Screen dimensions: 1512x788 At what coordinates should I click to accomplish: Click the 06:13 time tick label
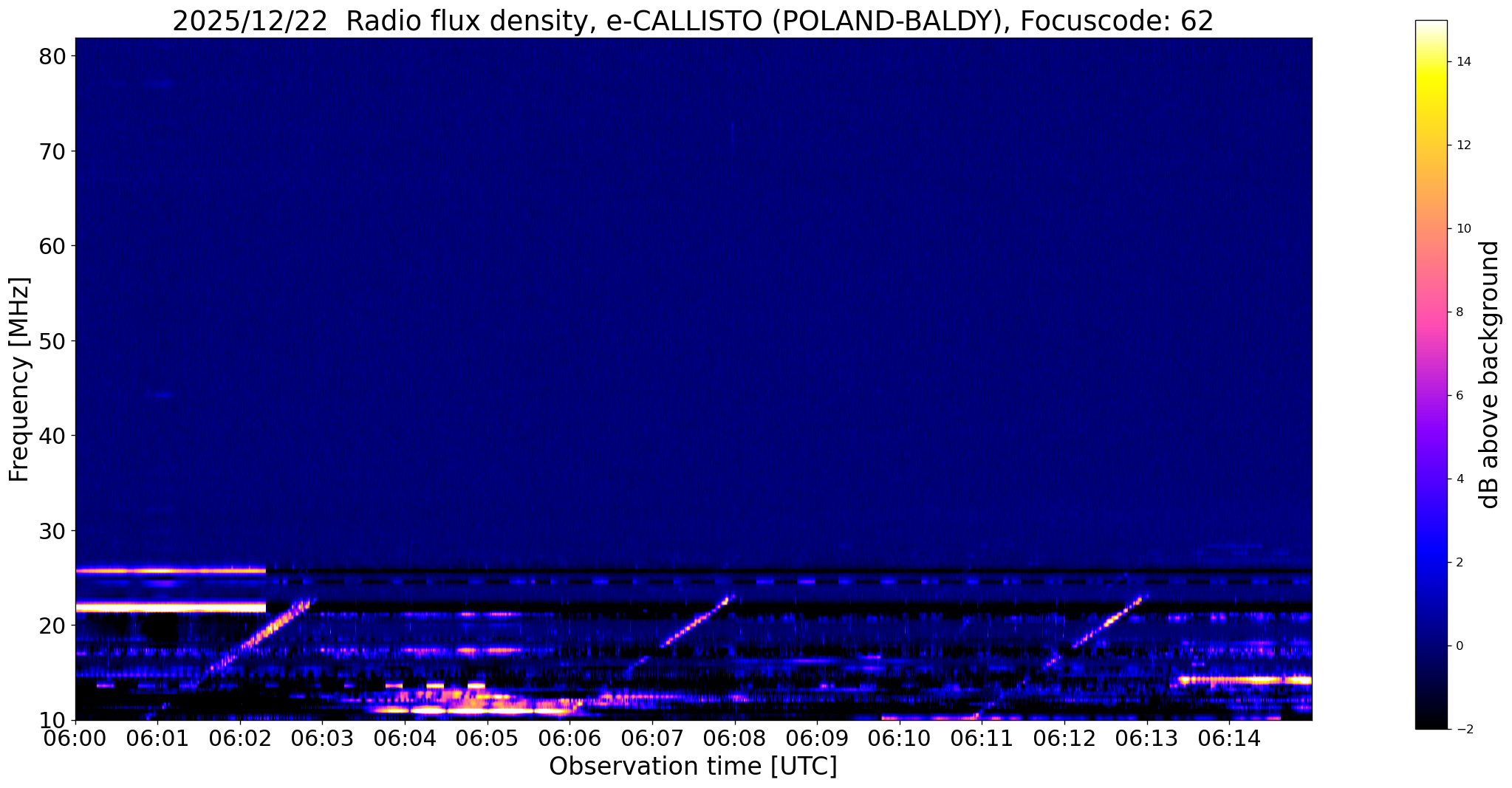tap(1146, 738)
